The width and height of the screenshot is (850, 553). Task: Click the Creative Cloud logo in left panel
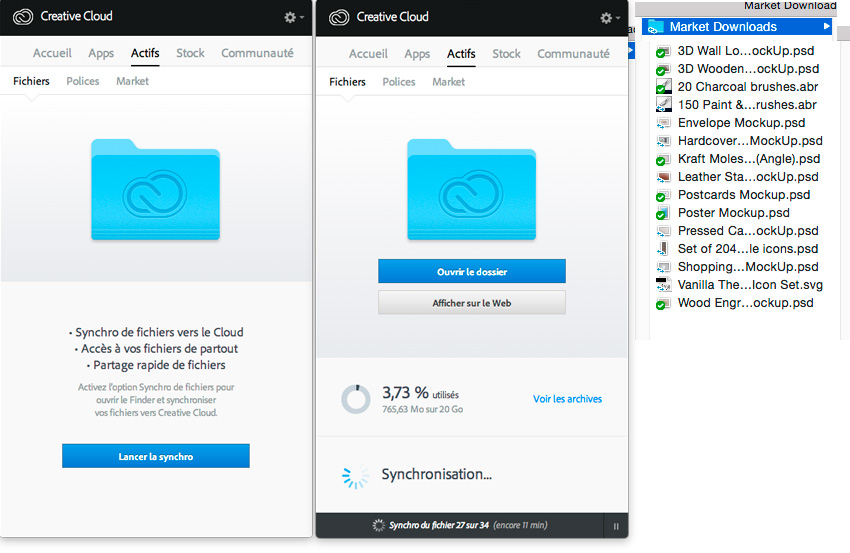point(23,17)
